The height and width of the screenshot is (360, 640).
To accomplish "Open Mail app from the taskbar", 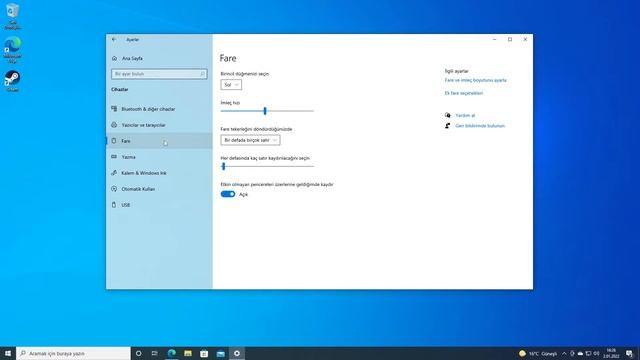I will 220,353.
